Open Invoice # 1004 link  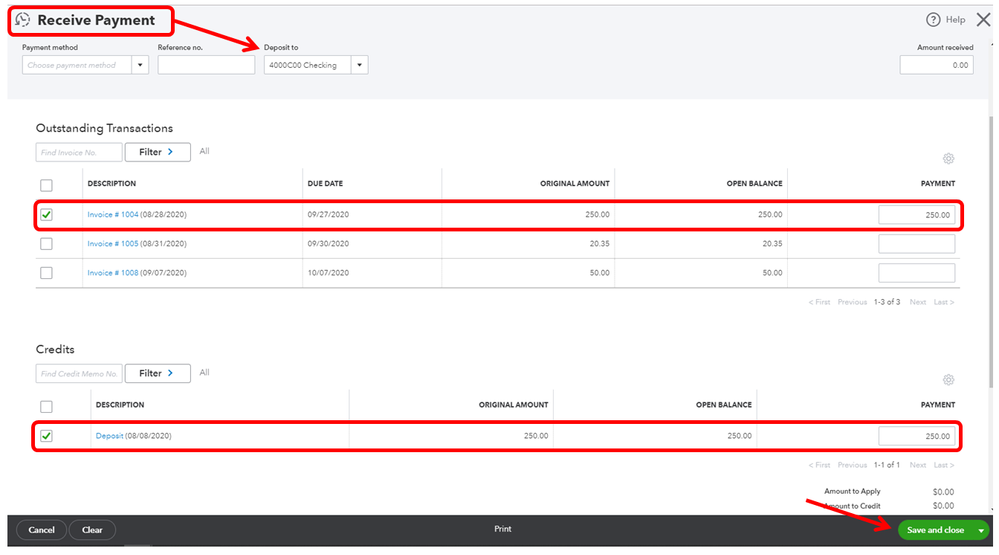[113, 215]
